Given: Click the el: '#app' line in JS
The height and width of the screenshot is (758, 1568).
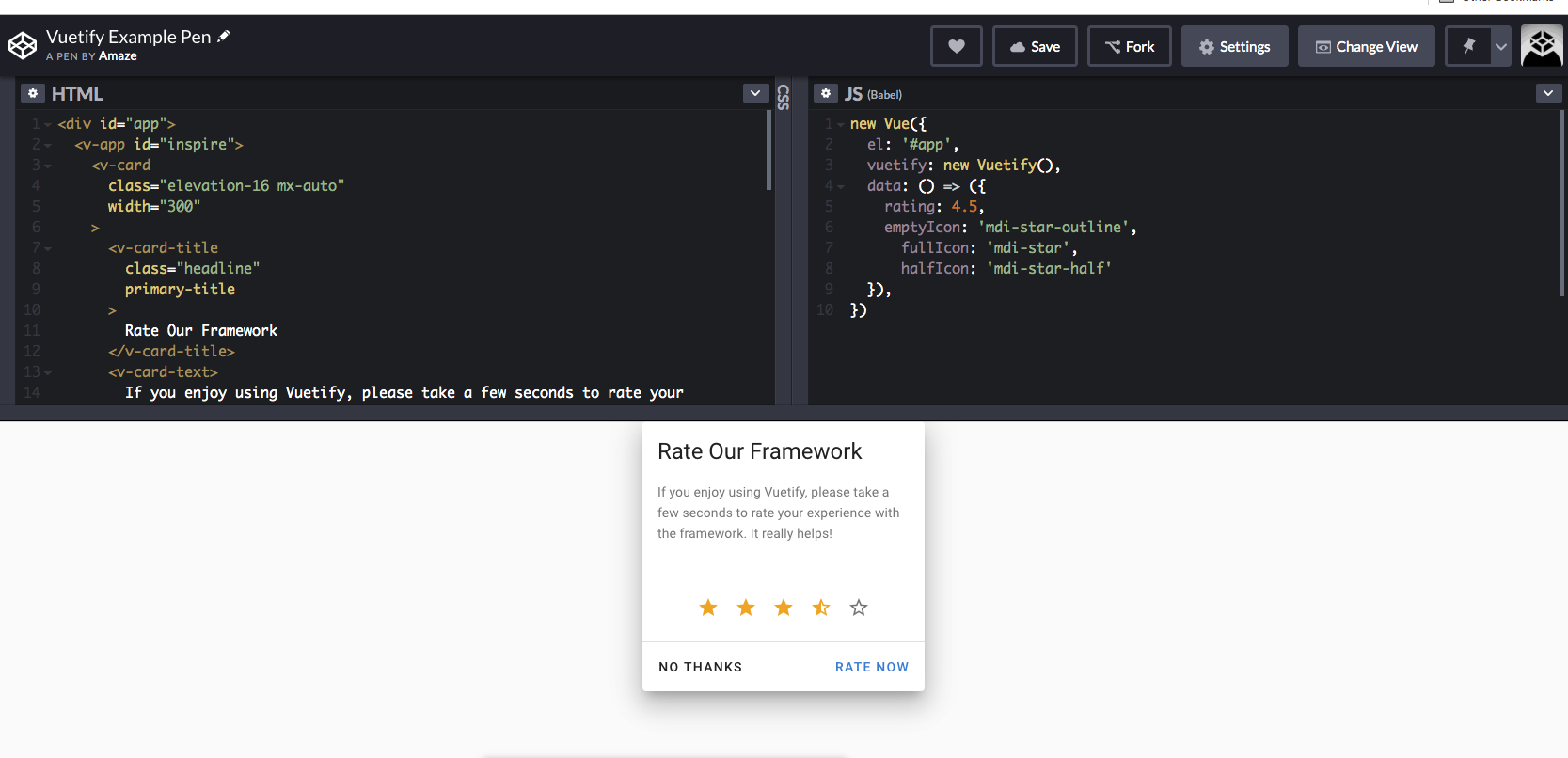Looking at the screenshot, I should [913, 145].
